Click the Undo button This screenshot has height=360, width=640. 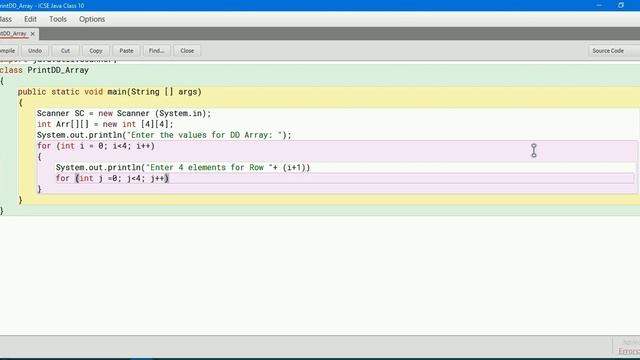[35, 51]
